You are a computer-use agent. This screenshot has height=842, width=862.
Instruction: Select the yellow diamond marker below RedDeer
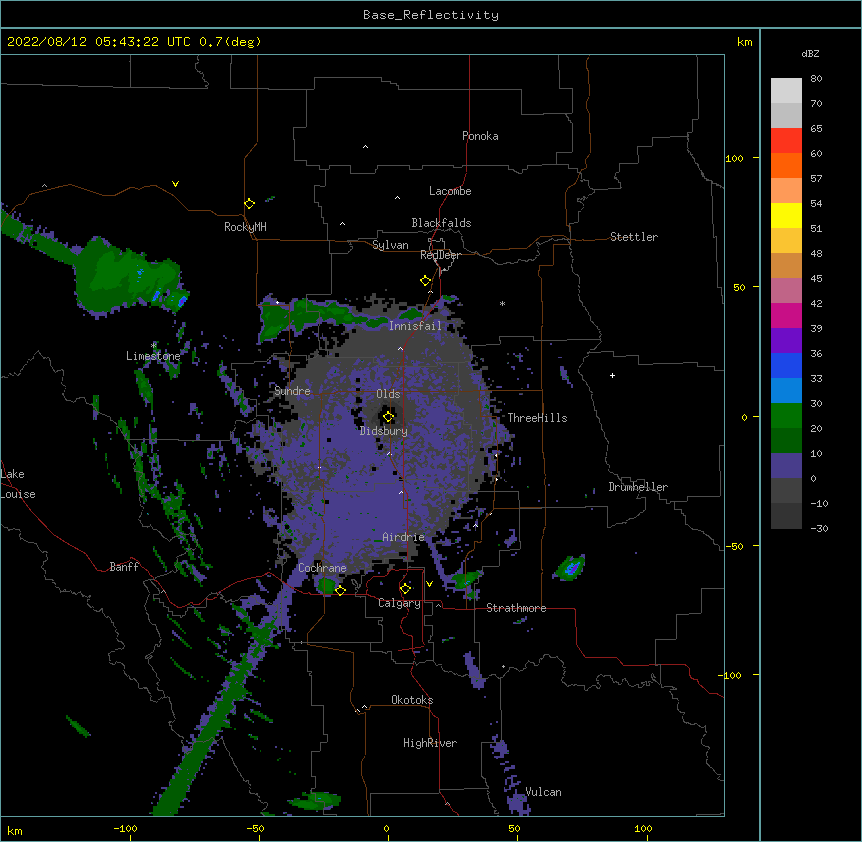[x=426, y=281]
